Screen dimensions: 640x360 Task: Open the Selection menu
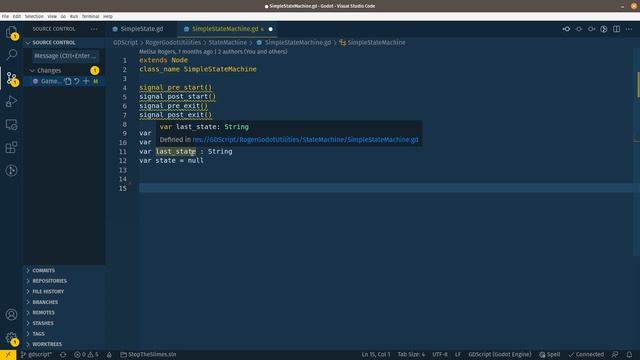[x=34, y=17]
